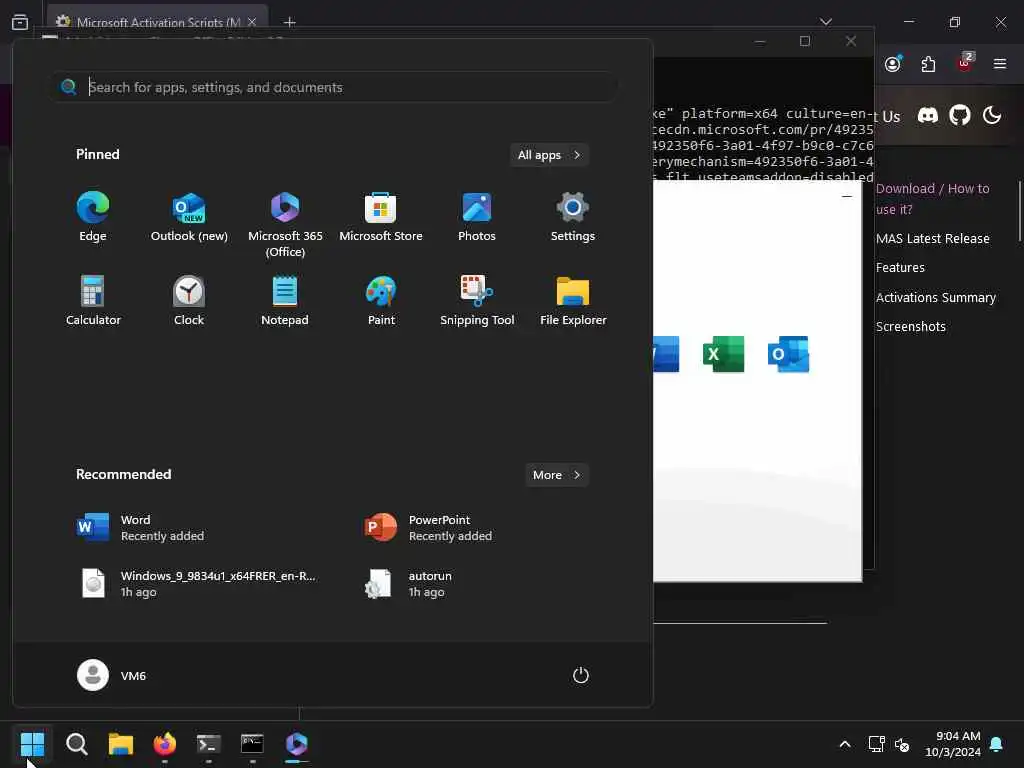
Task: Go to MAS Latest Release section
Action: click(933, 238)
